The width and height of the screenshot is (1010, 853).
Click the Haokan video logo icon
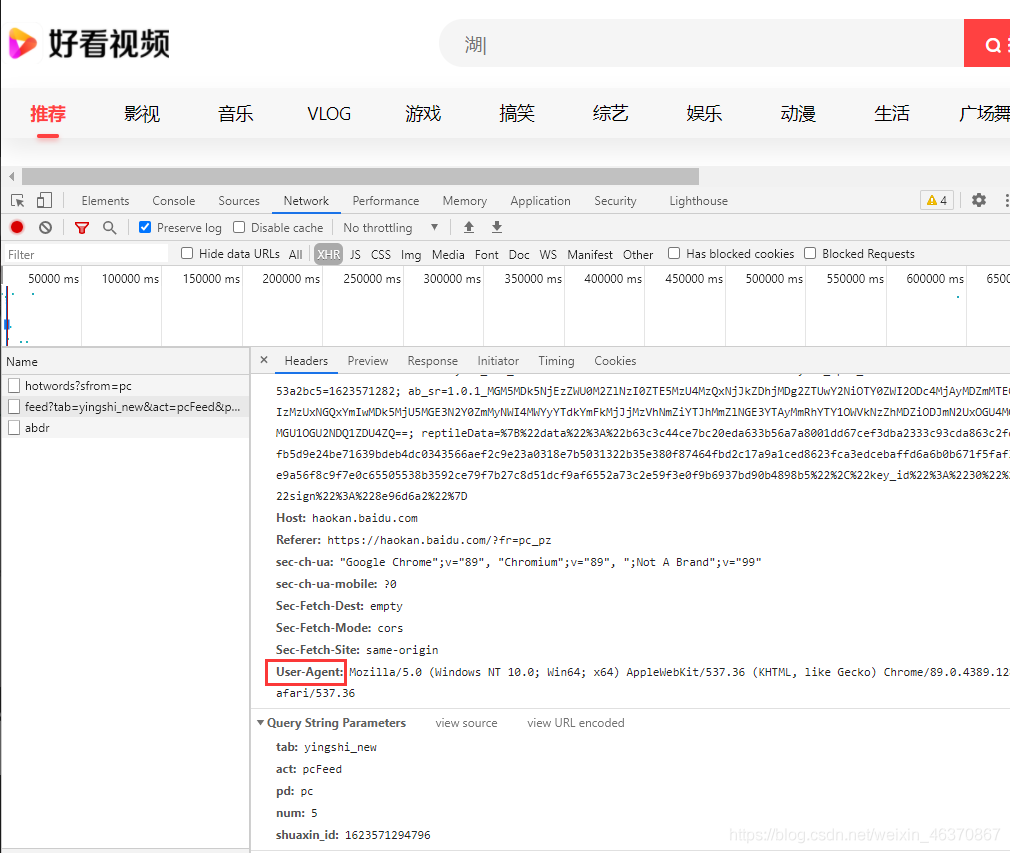coord(23,43)
